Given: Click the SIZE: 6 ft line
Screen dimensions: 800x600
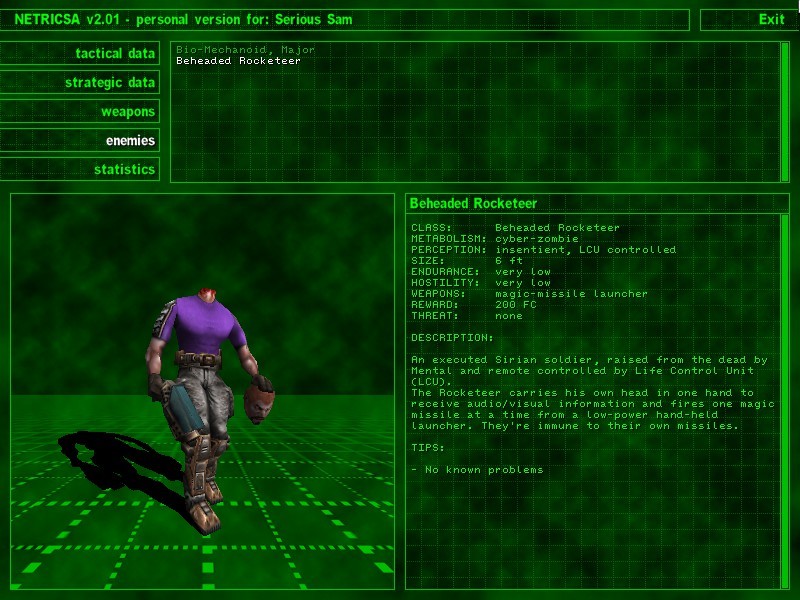Looking at the screenshot, I should 467,261.
